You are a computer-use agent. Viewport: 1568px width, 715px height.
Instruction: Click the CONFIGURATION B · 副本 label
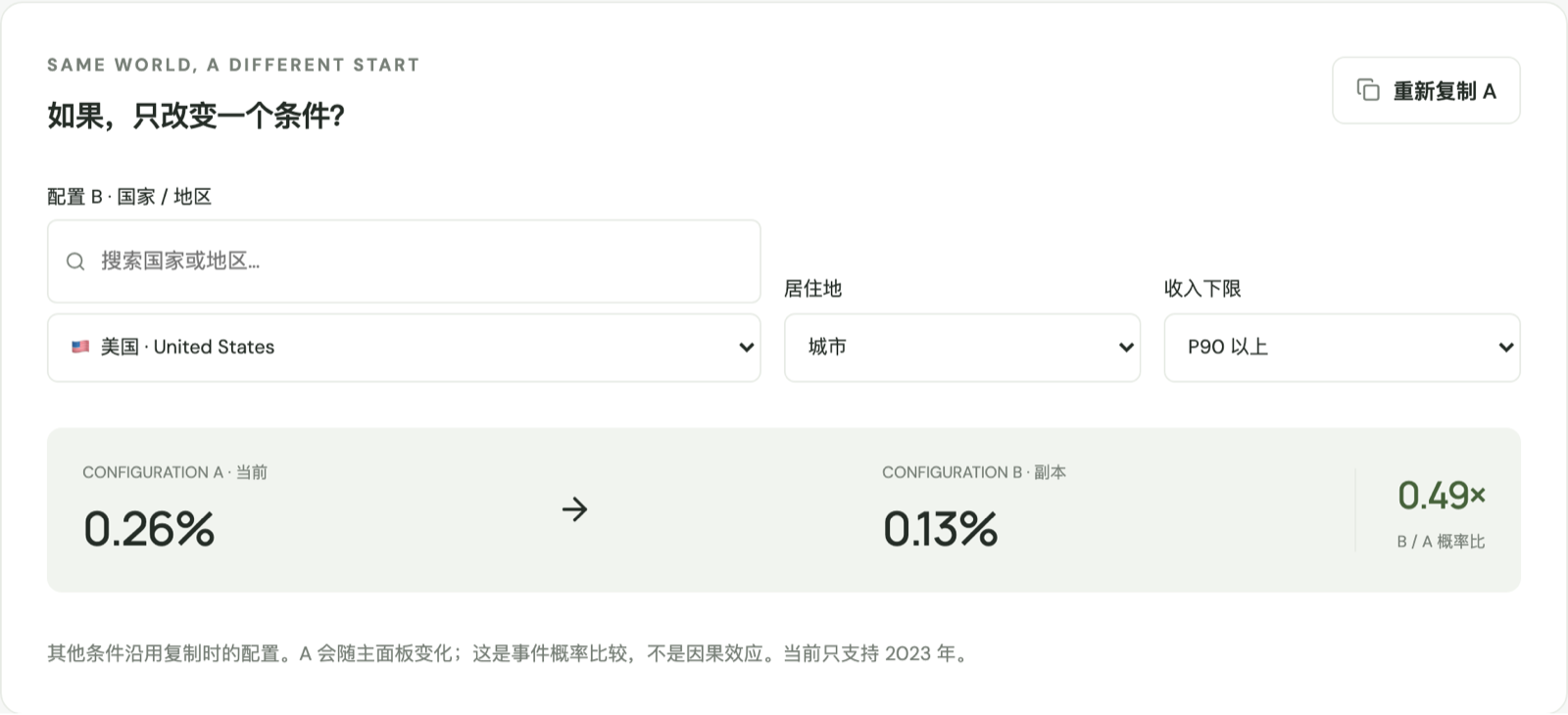click(x=974, y=472)
